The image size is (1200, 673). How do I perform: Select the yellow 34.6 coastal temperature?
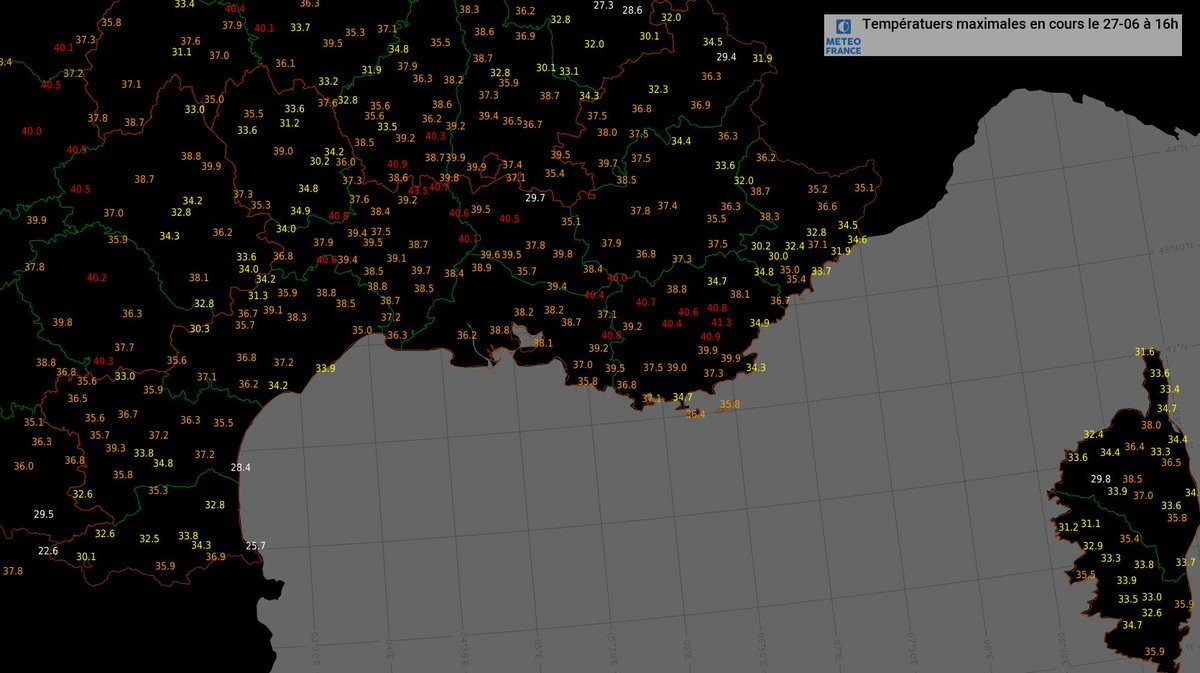pos(857,240)
